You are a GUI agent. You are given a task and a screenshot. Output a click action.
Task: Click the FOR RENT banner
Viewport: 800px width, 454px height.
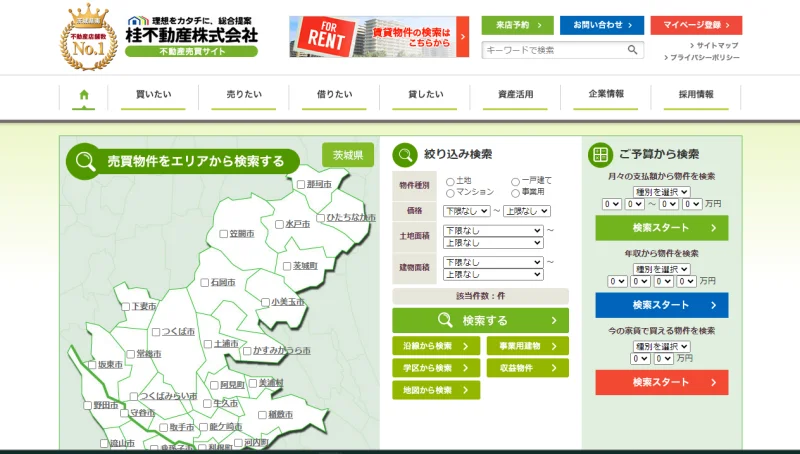[379, 37]
